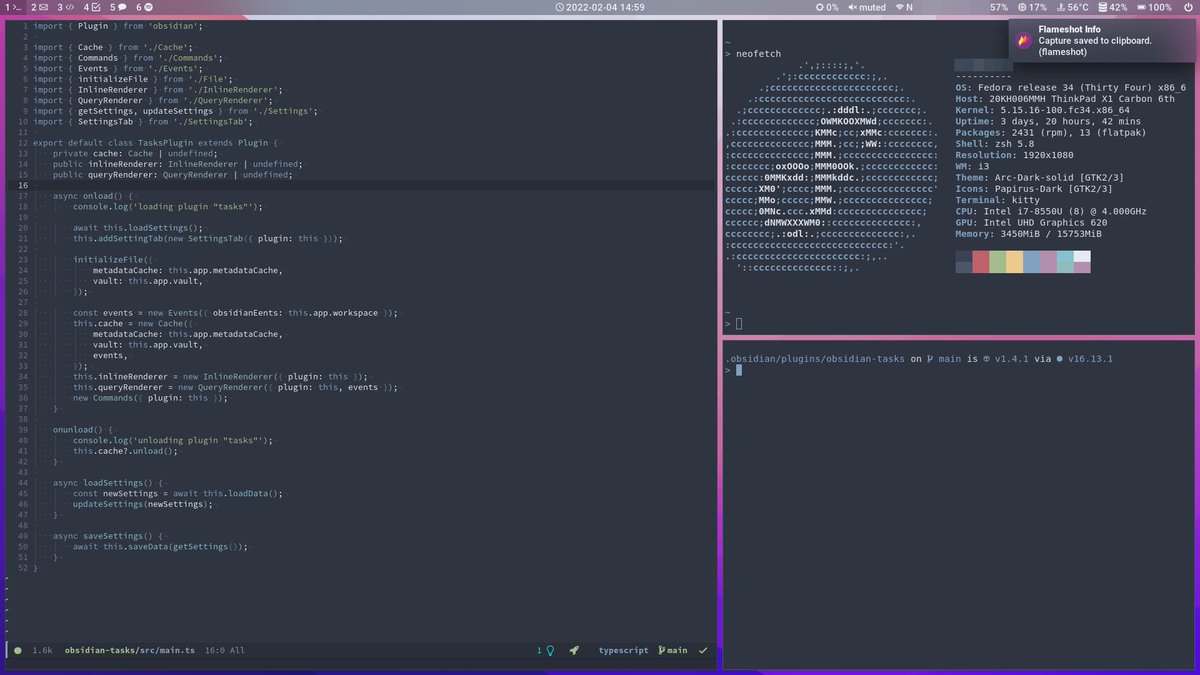This screenshot has width=1200, height=675.
Task: Click the async onload() line
Action: point(92,197)
